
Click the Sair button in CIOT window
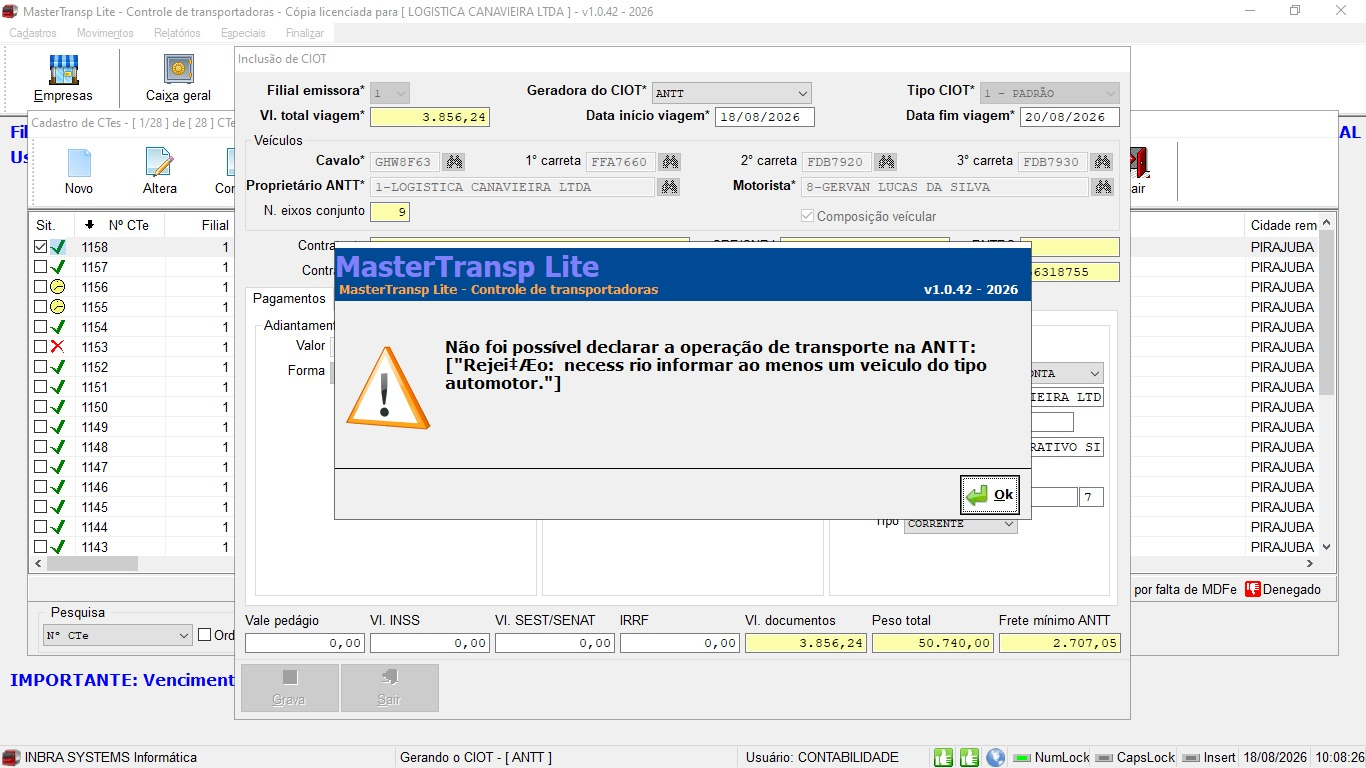(x=389, y=688)
